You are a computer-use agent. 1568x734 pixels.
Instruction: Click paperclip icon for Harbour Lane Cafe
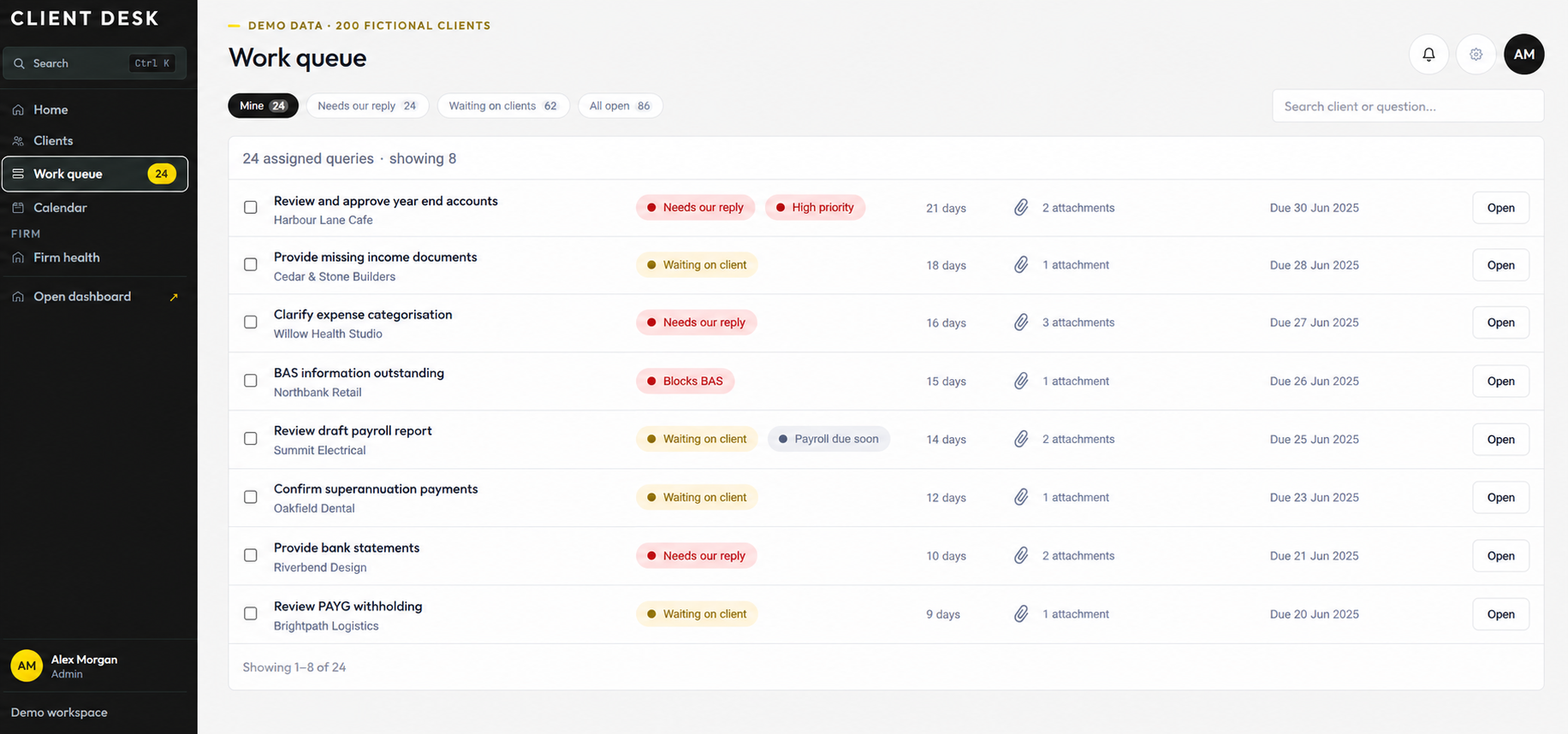[1021, 208]
